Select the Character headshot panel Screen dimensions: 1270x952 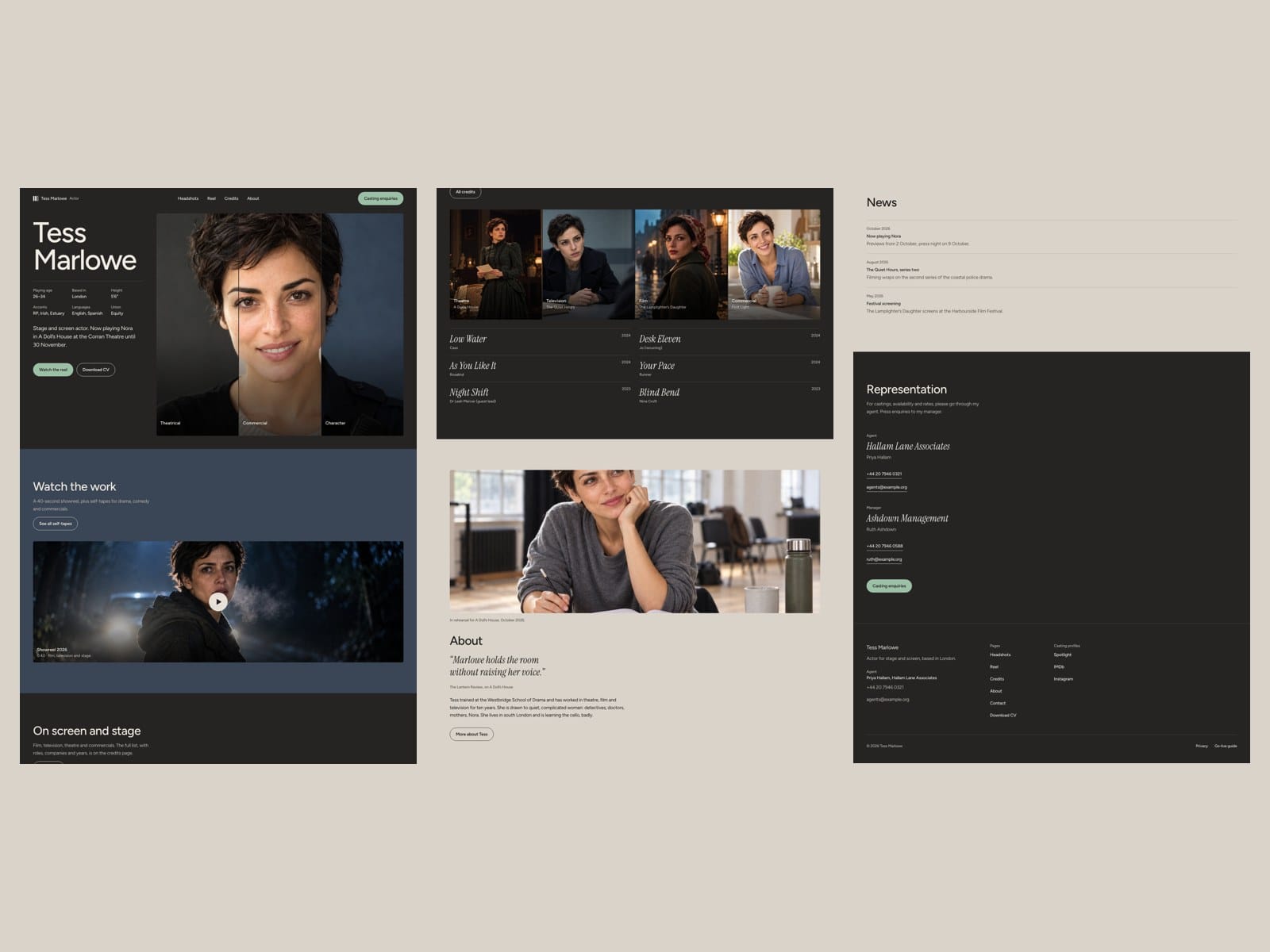[363, 324]
